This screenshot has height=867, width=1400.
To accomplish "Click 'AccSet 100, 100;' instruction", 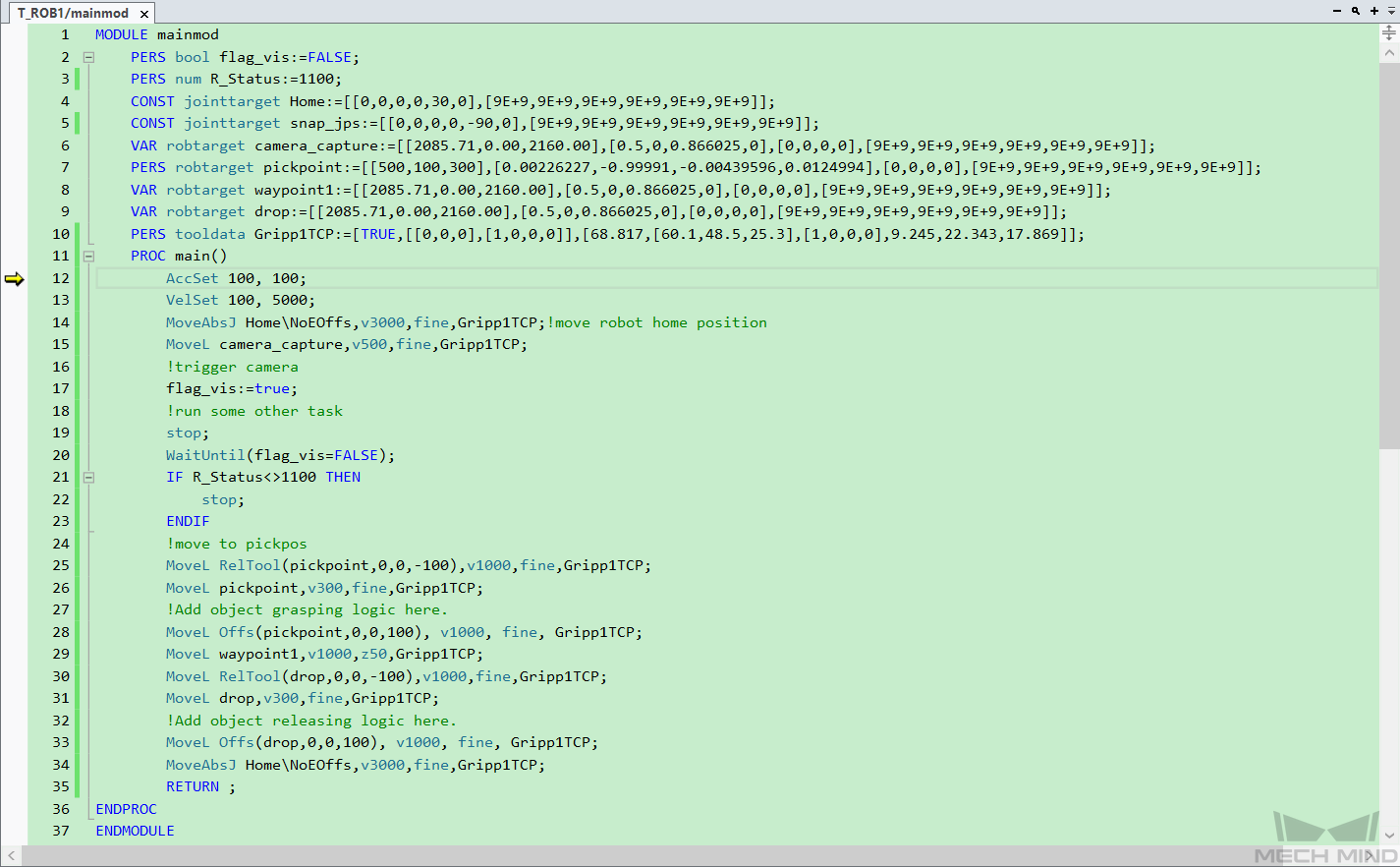I will tap(236, 278).
